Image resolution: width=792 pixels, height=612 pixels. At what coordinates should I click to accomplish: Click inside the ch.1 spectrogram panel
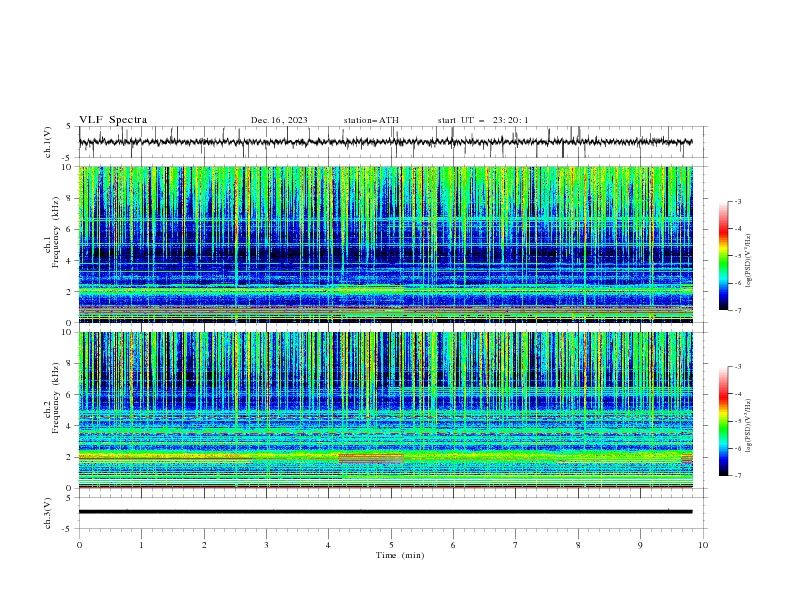[x=385, y=244]
